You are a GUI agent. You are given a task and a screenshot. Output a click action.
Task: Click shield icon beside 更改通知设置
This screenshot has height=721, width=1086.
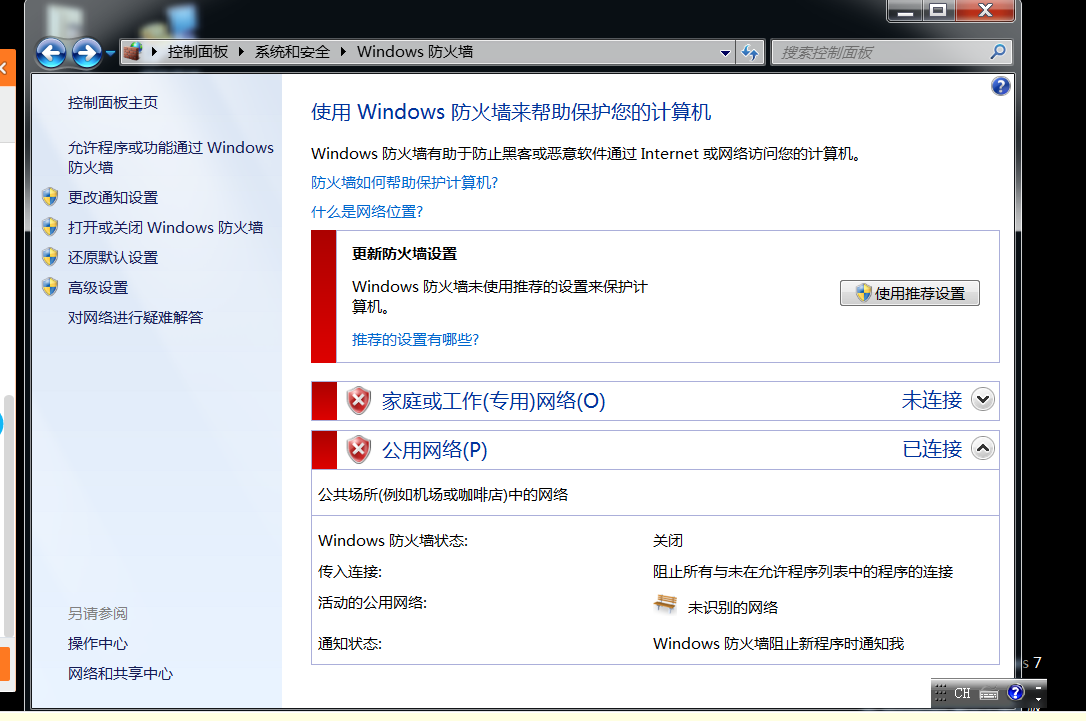(50, 197)
